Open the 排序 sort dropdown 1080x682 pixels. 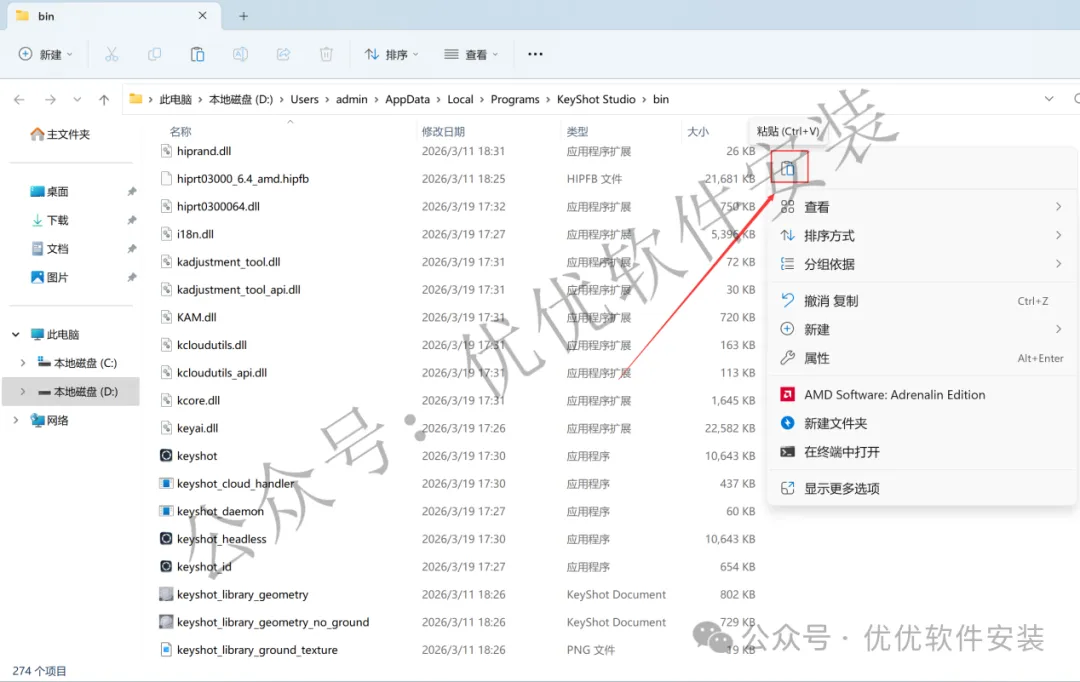(x=391, y=54)
